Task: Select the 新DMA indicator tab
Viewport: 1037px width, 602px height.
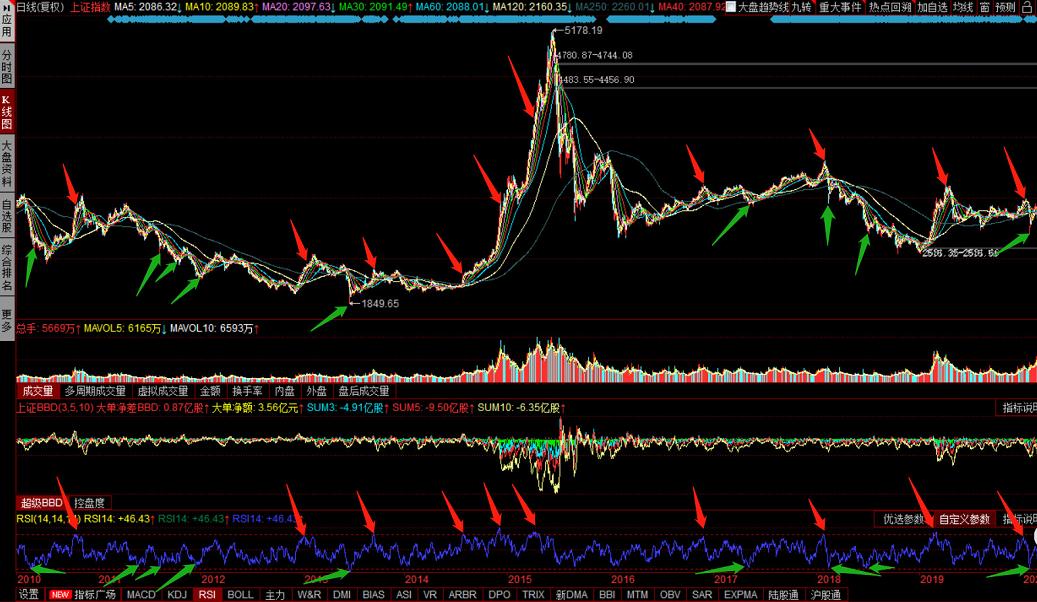Action: tap(571, 595)
